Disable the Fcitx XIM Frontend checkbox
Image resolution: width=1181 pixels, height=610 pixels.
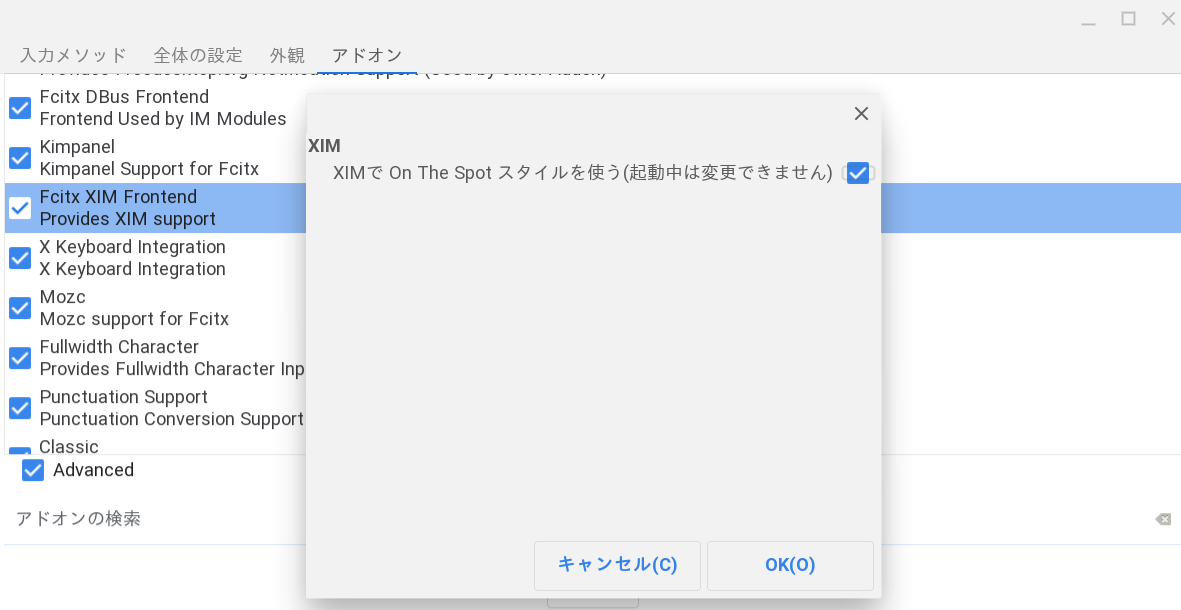[x=20, y=208]
